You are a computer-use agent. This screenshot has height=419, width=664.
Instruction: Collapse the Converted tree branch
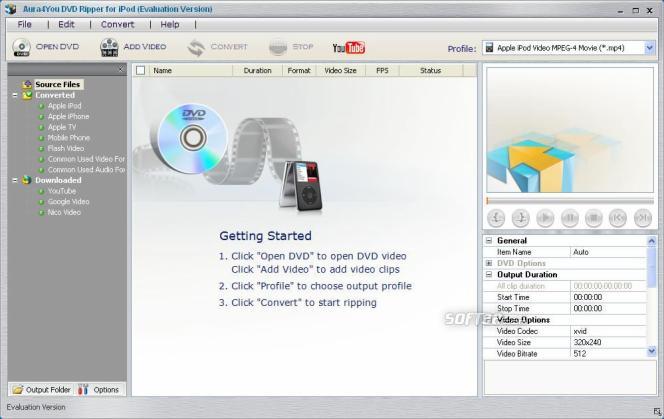[x=15, y=95]
